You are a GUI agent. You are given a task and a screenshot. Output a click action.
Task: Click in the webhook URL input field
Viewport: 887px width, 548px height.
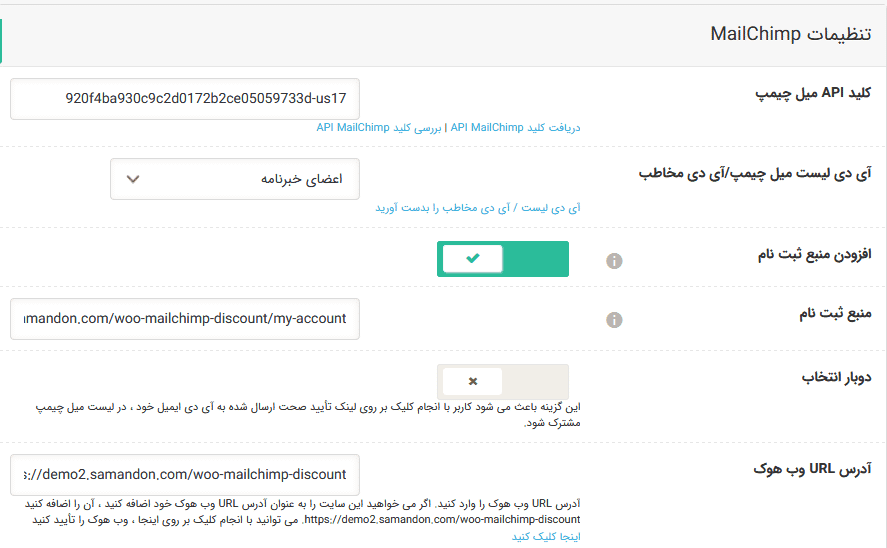tap(184, 474)
